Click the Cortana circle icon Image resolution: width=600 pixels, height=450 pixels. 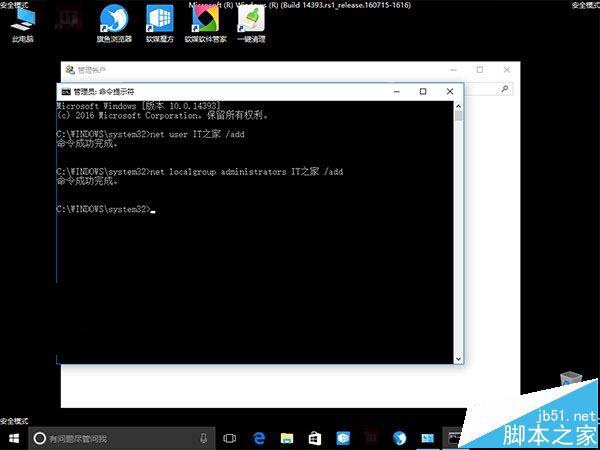point(40,438)
